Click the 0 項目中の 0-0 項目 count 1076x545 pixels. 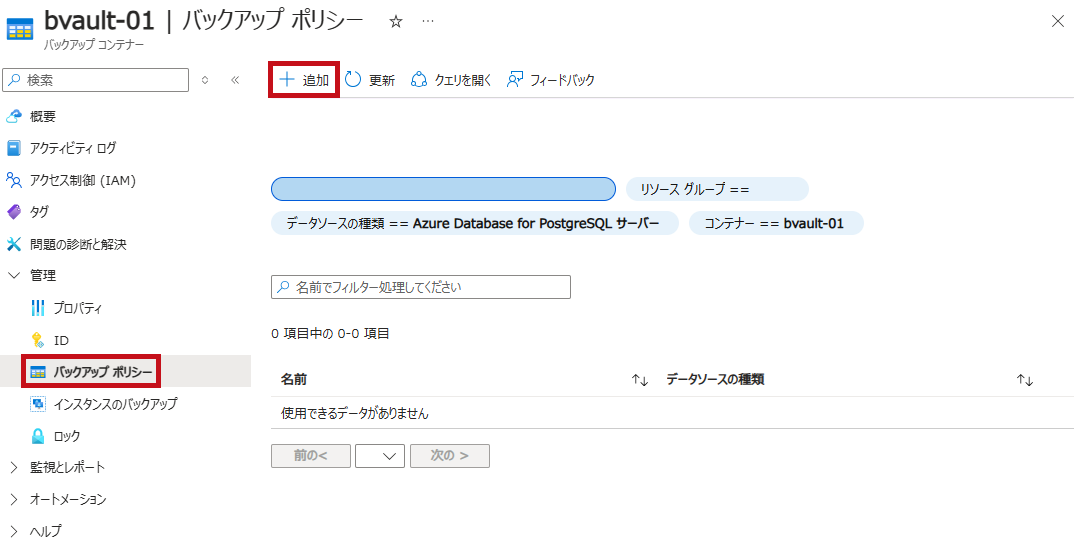[x=330, y=334]
